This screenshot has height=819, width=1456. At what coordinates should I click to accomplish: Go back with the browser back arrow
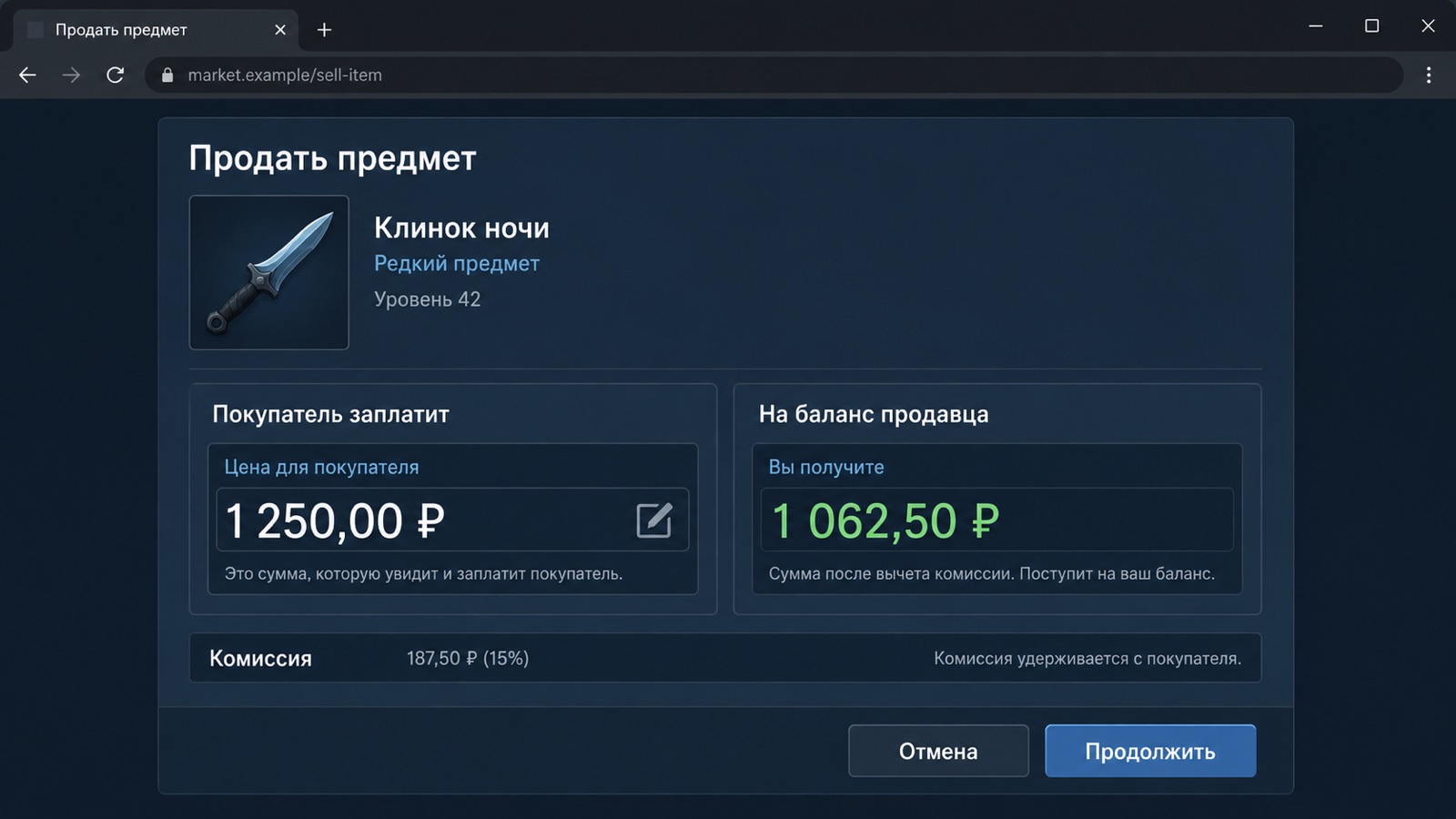tap(27, 76)
